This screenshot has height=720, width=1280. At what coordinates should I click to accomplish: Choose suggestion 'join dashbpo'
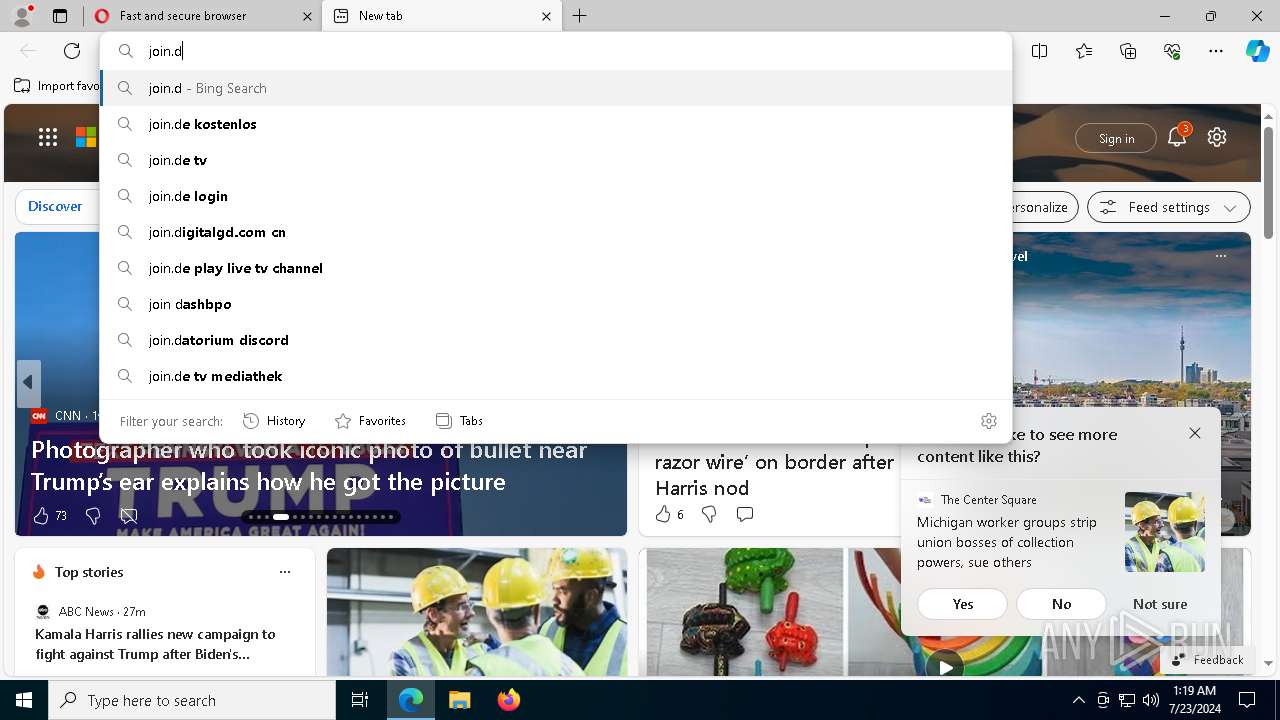[x=556, y=304]
